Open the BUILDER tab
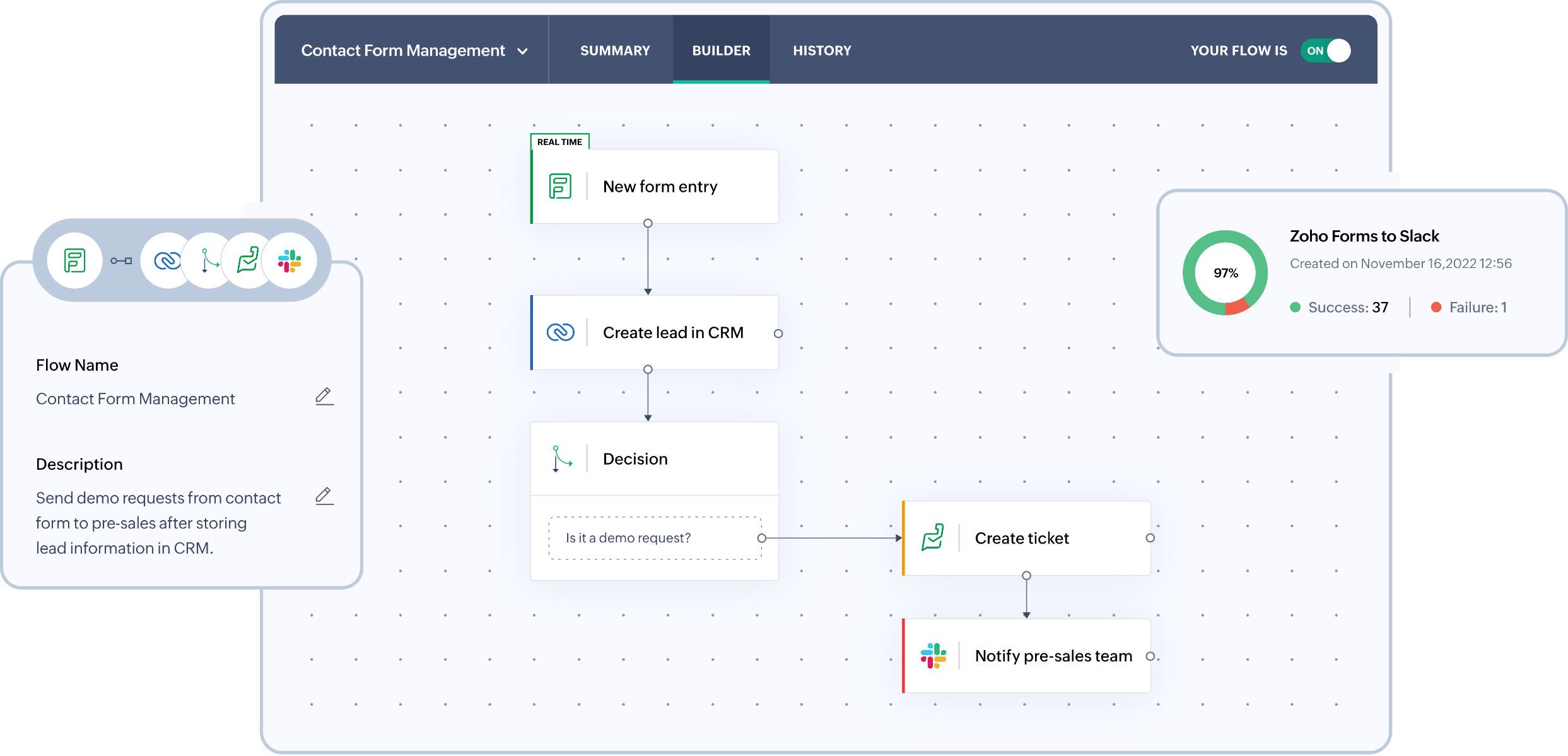 (721, 50)
